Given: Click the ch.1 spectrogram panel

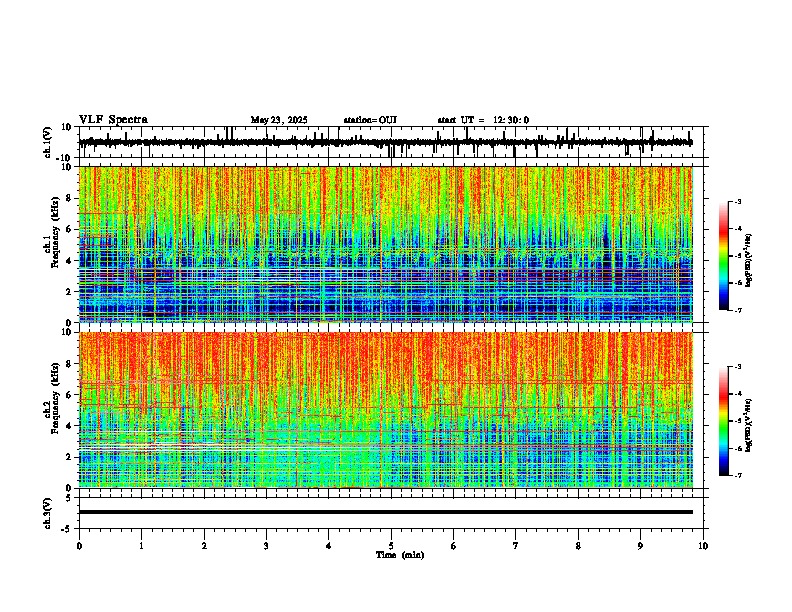Looking at the screenshot, I should tap(386, 244).
